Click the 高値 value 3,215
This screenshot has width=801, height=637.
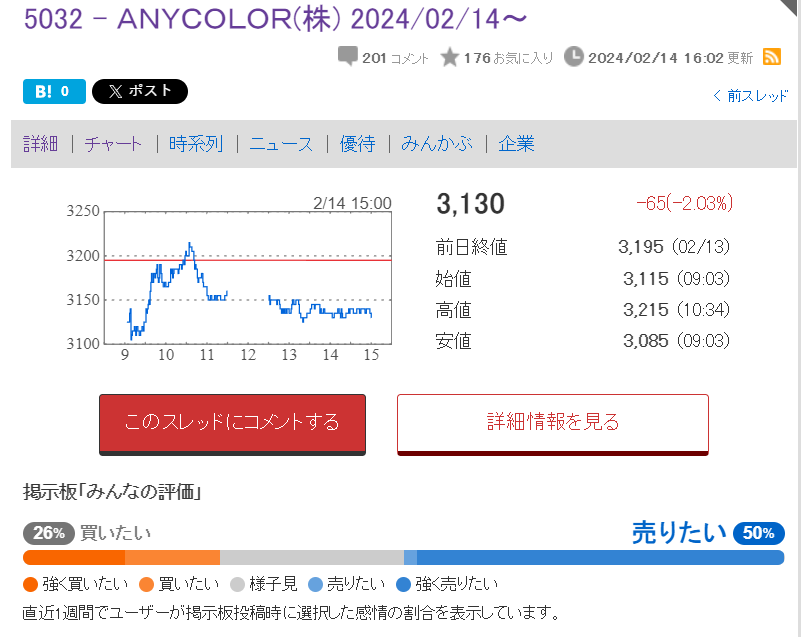646,310
